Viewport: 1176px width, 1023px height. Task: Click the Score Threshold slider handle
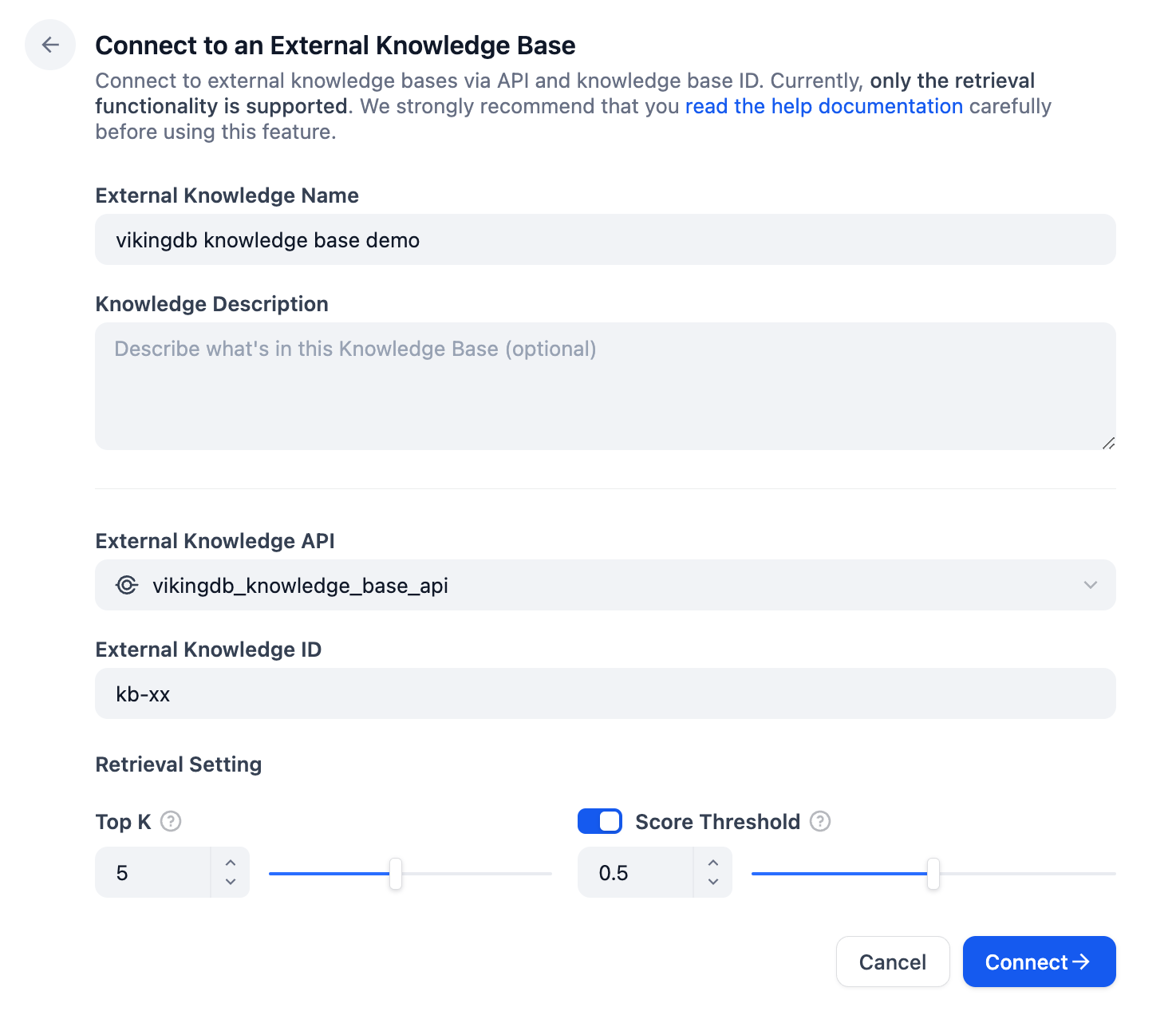pyautogui.click(x=933, y=874)
